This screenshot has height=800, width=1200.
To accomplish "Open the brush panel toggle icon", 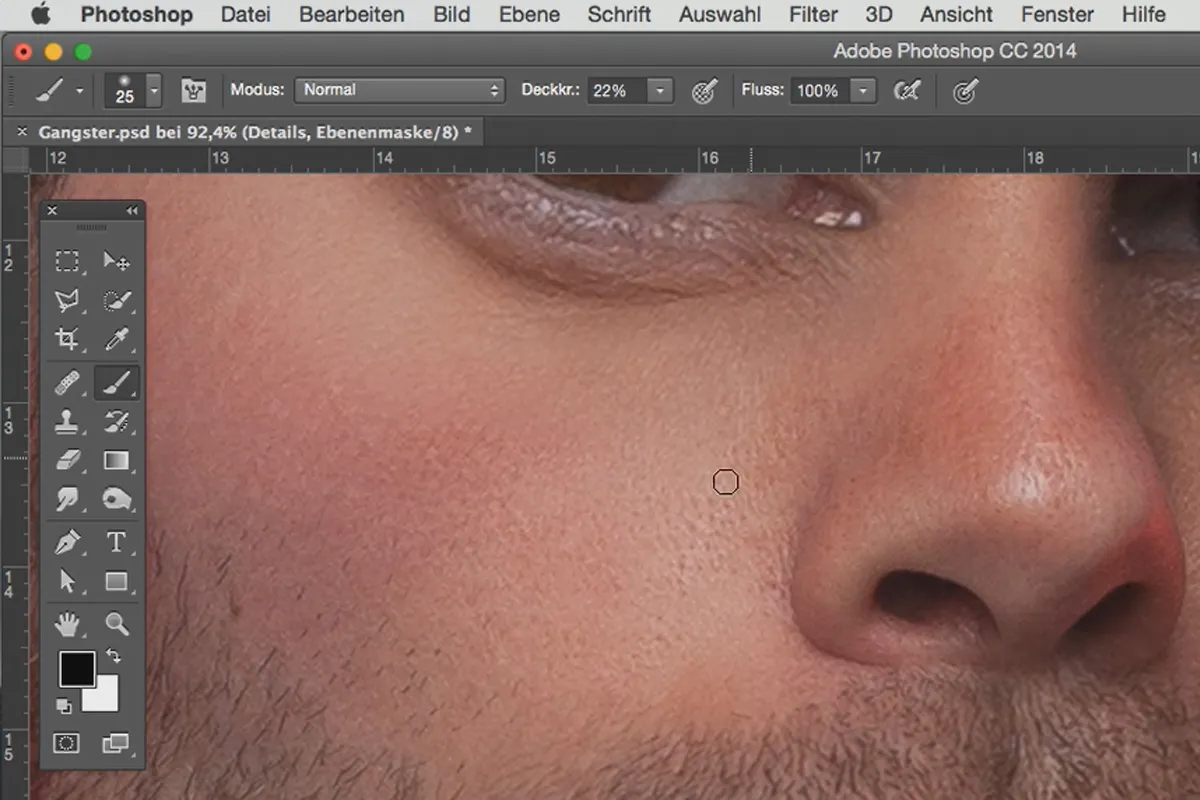I will 193,91.
